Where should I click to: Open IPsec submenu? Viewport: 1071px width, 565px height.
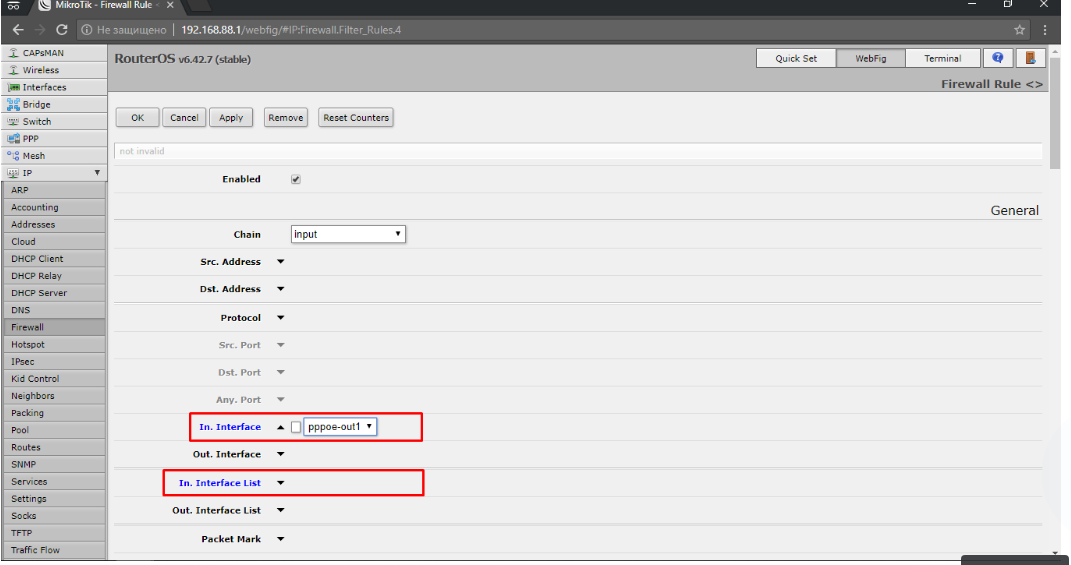pos(54,361)
